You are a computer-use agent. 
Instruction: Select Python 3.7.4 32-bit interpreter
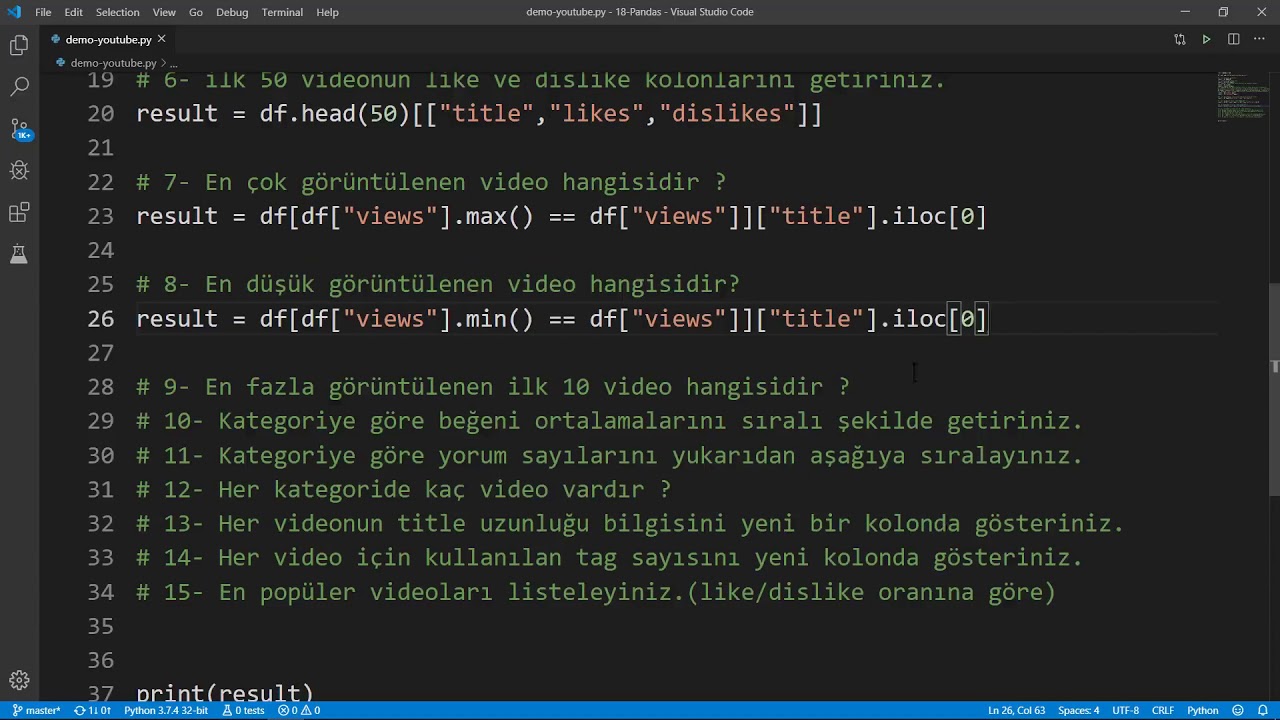click(x=166, y=710)
